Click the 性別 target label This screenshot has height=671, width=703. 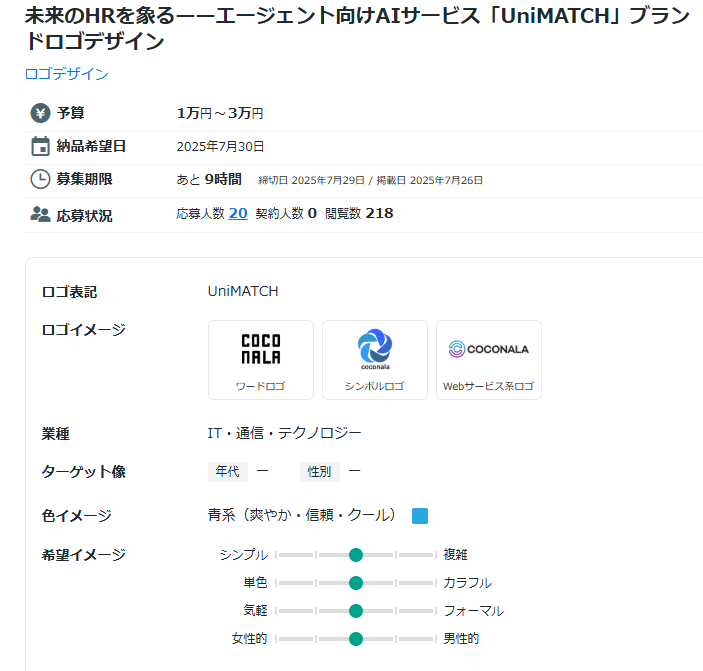pyautogui.click(x=320, y=472)
